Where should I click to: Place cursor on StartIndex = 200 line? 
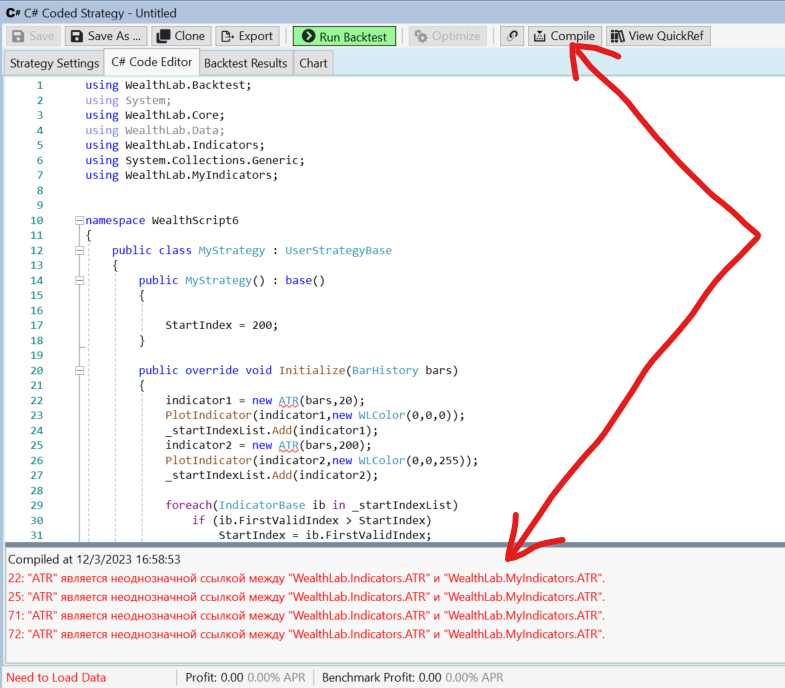coord(221,325)
